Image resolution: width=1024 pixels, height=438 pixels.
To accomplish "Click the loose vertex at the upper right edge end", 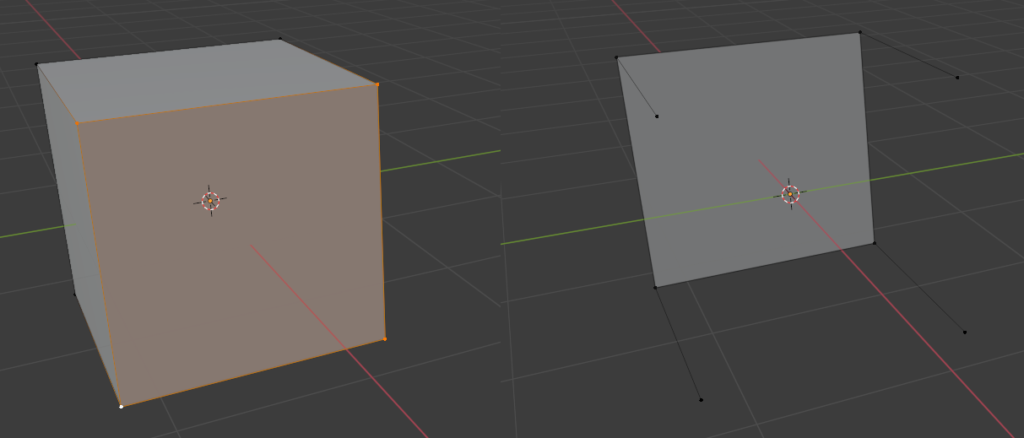I will (x=957, y=77).
